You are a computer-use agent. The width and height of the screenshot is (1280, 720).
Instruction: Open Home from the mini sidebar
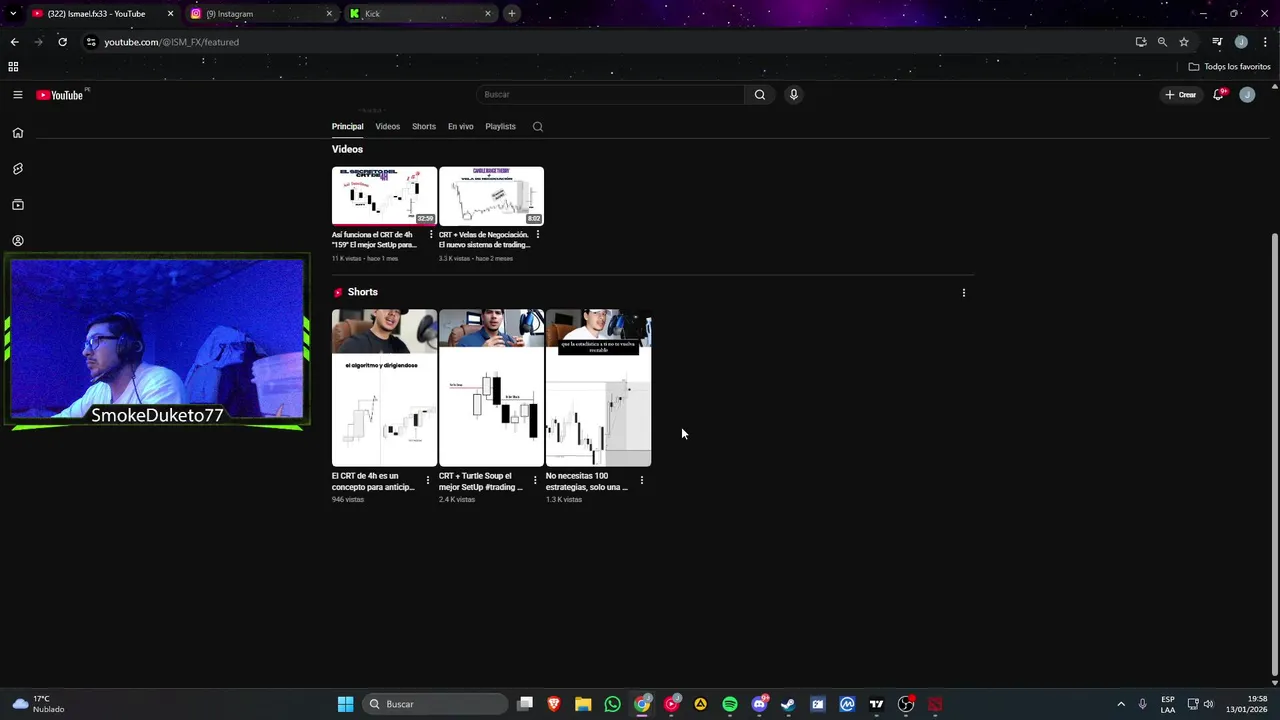(x=17, y=132)
